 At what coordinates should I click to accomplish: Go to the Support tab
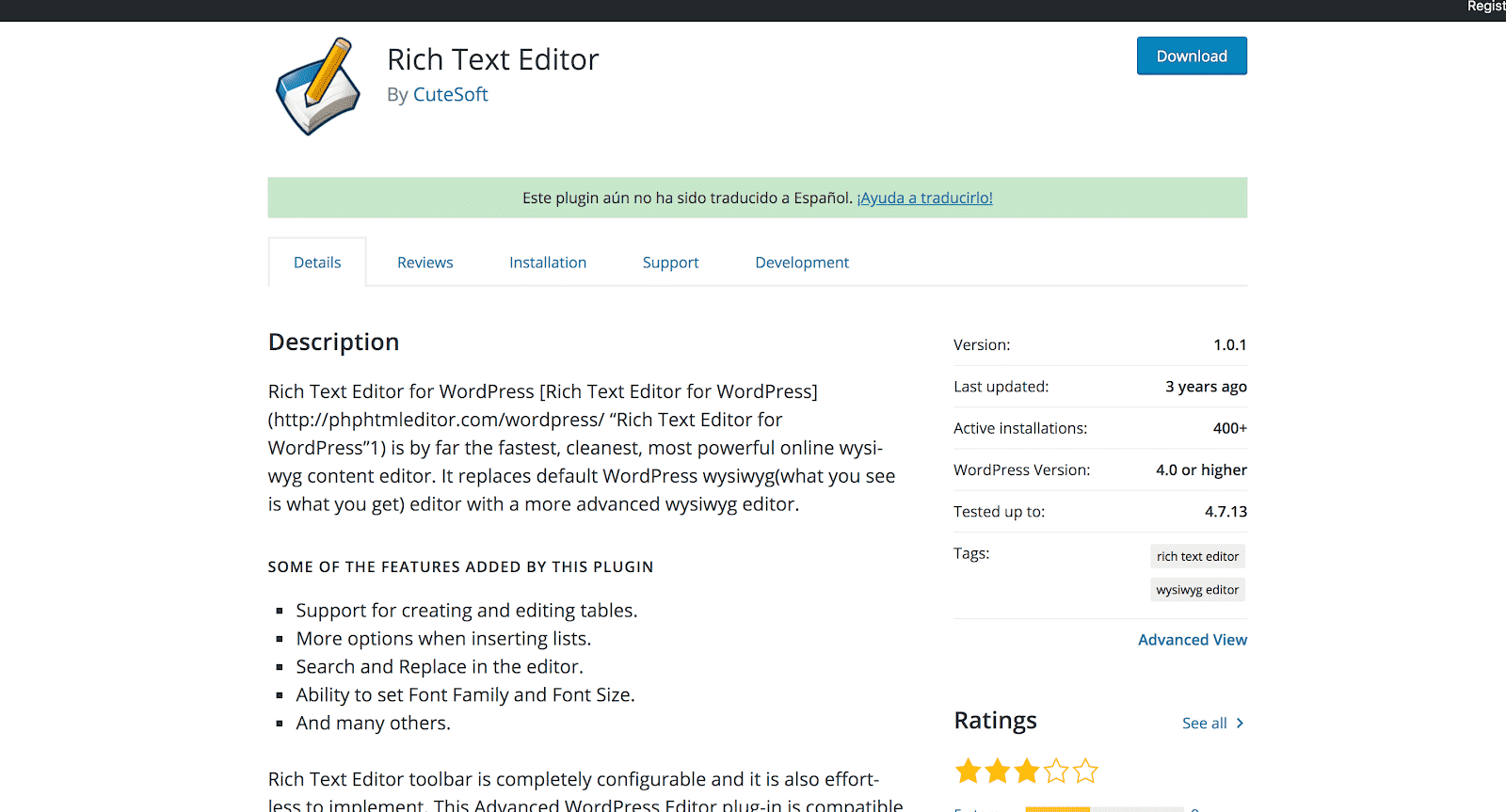coord(670,263)
